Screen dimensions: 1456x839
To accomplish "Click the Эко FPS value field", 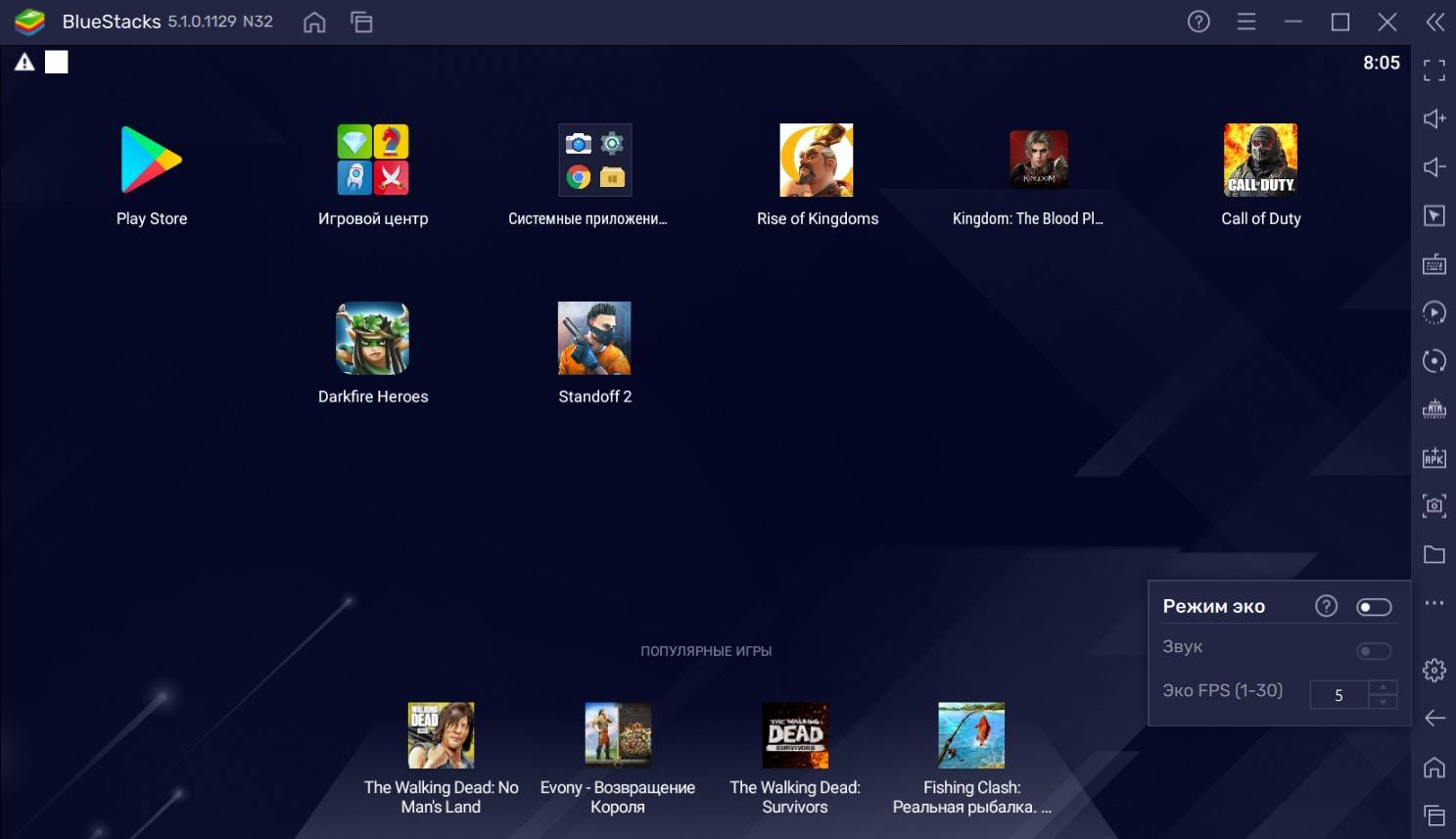I will (x=1339, y=695).
